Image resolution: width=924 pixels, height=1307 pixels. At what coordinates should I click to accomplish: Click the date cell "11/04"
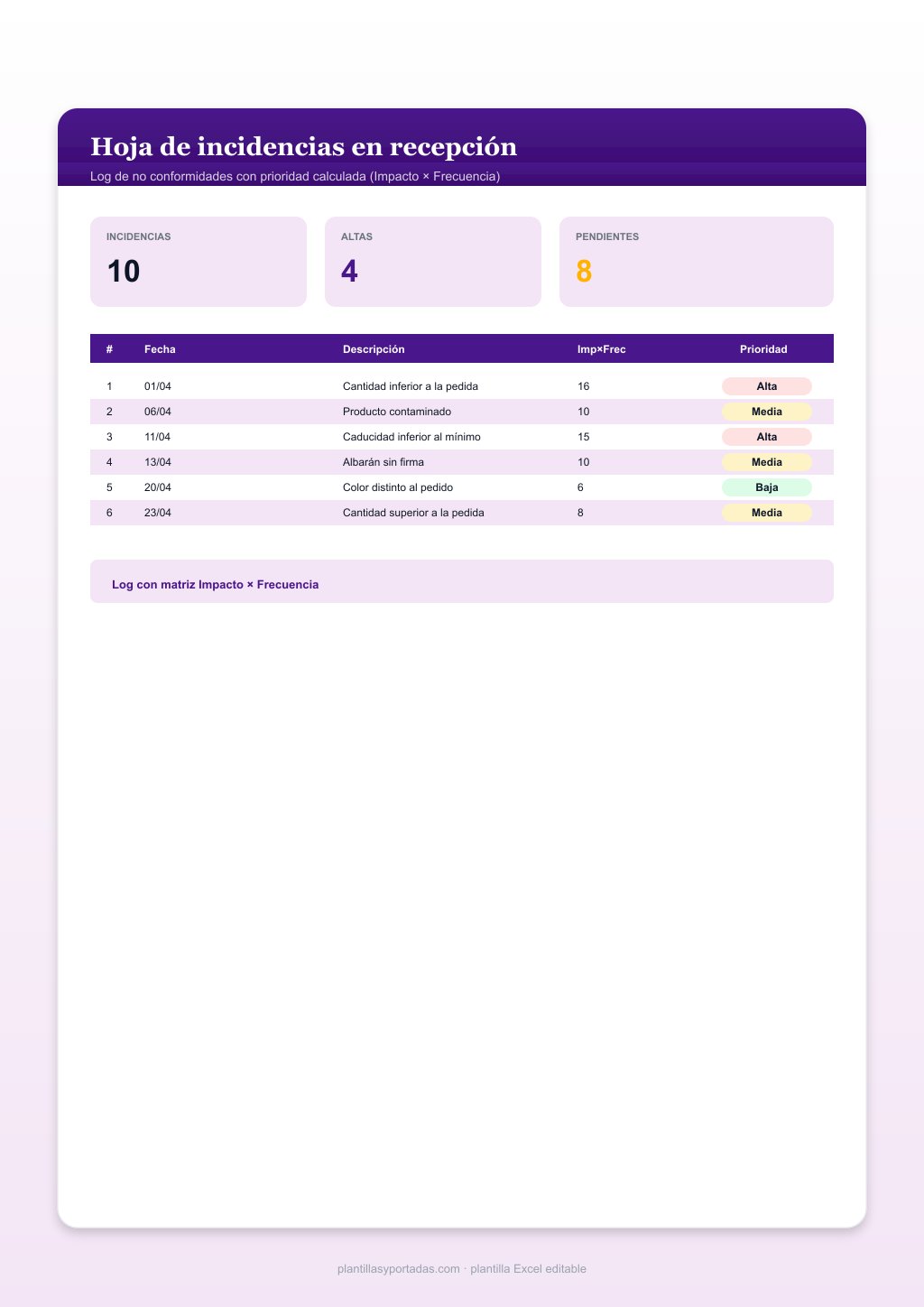[157, 437]
